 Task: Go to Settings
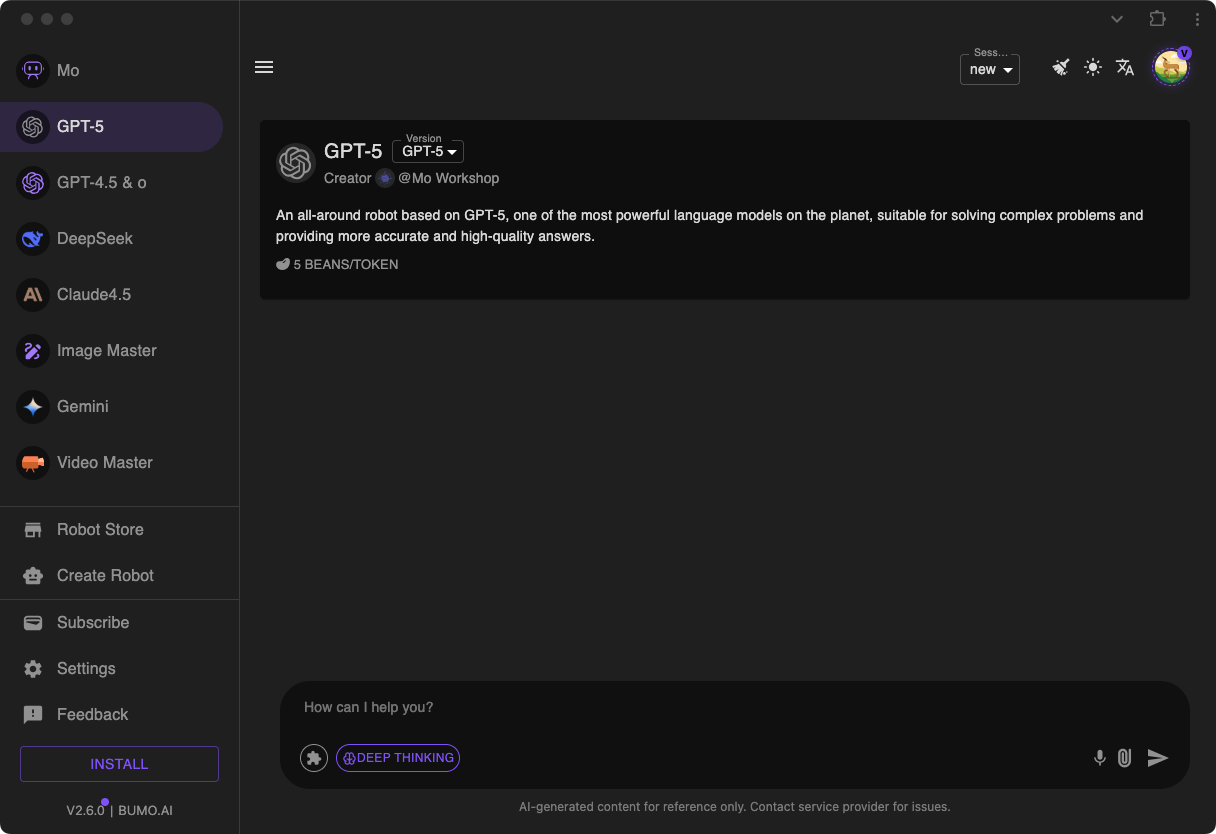pos(86,668)
